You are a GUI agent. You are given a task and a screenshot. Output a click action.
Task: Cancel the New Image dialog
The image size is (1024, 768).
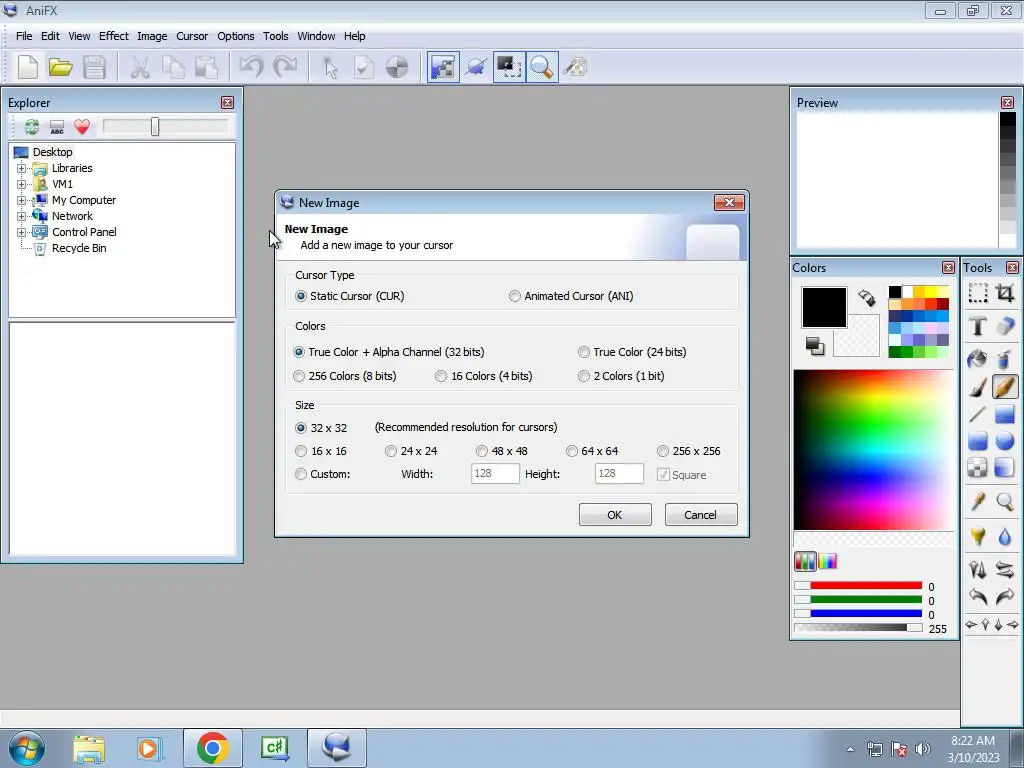[x=701, y=515]
